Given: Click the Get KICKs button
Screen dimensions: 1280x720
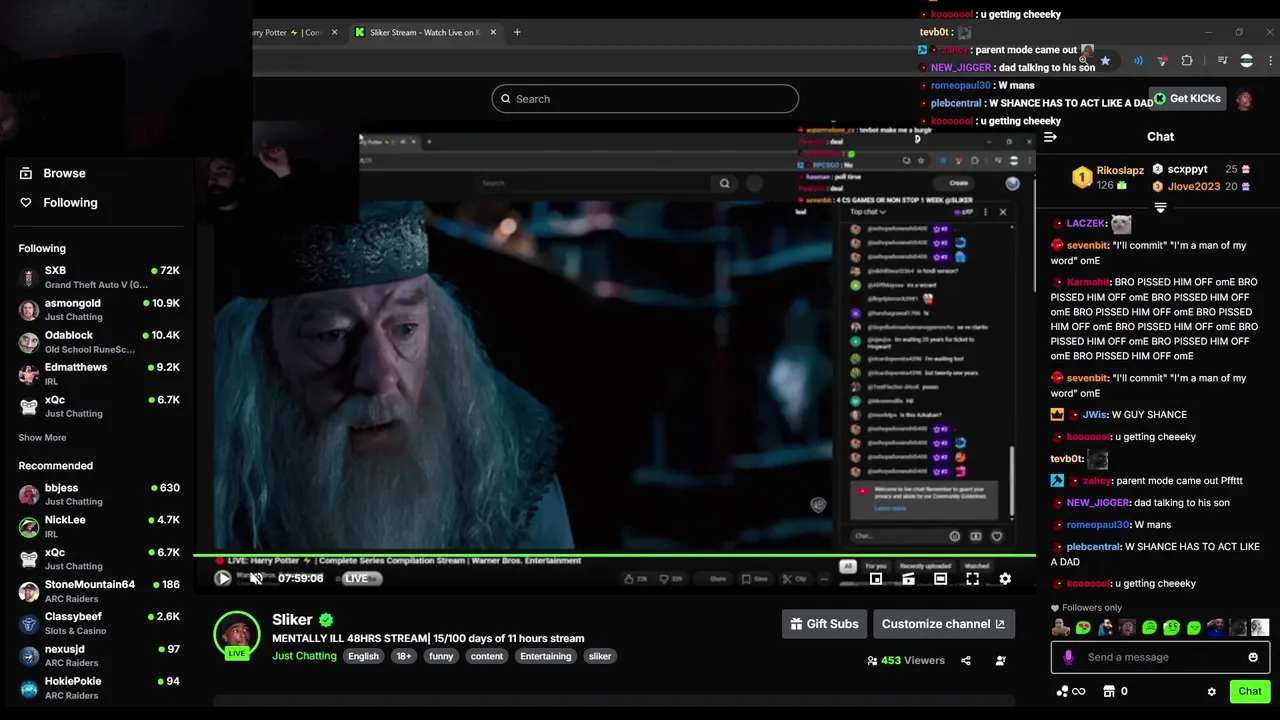Looking at the screenshot, I should pyautogui.click(x=1187, y=99).
